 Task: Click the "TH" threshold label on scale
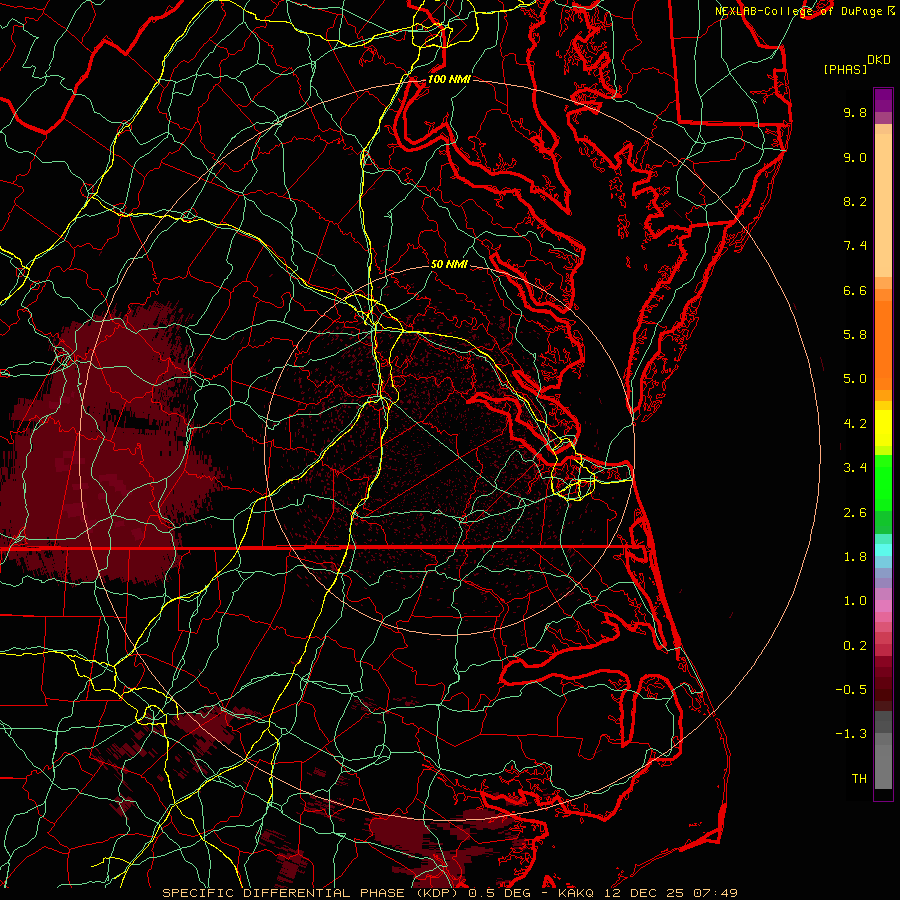click(859, 779)
